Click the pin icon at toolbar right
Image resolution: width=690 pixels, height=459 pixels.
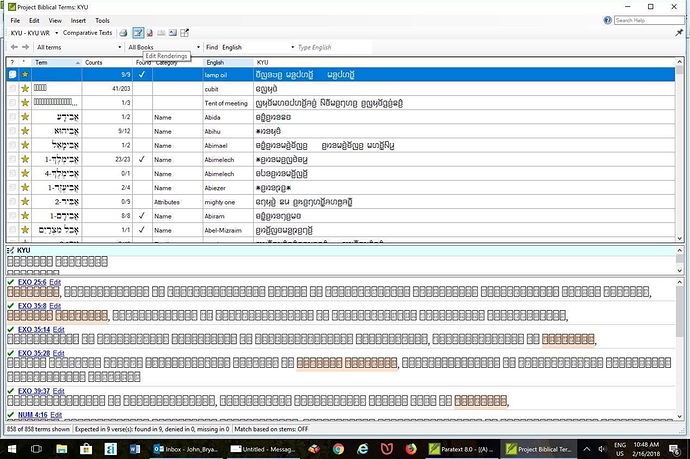(x=679, y=33)
